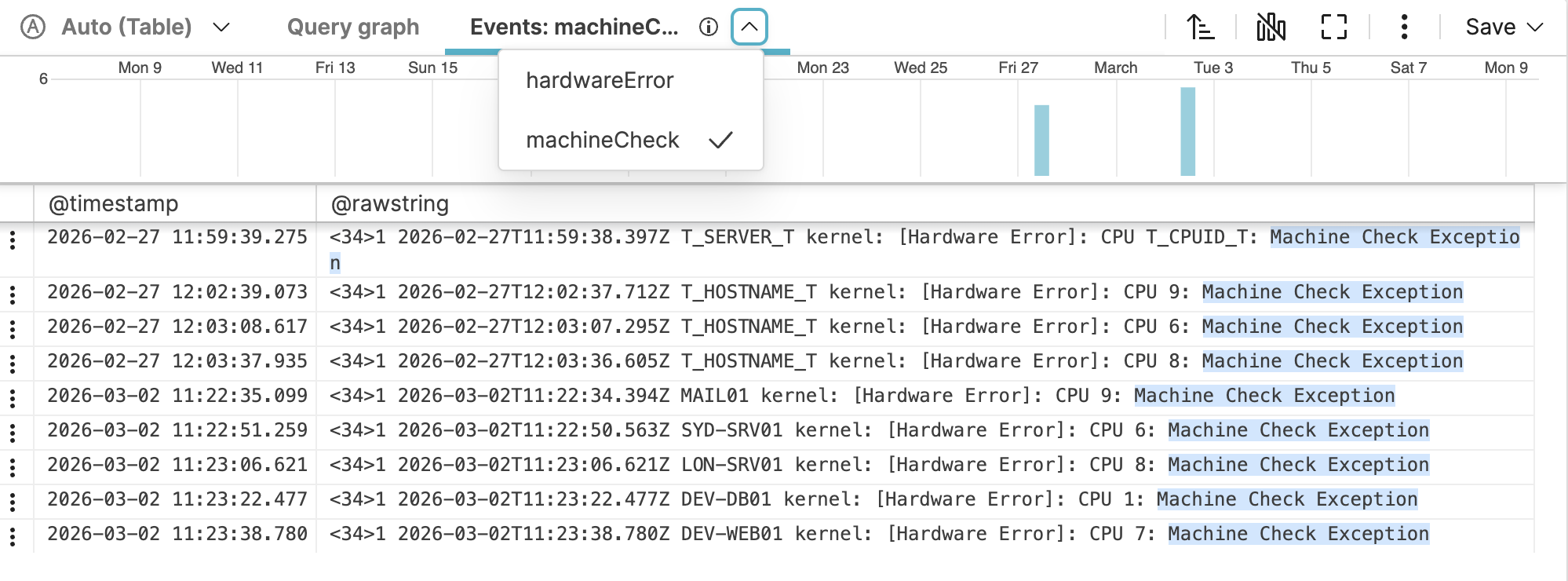Screen dimensions: 1568x581
Task: Click the Fri 27 histogram bar
Action: point(1041,141)
